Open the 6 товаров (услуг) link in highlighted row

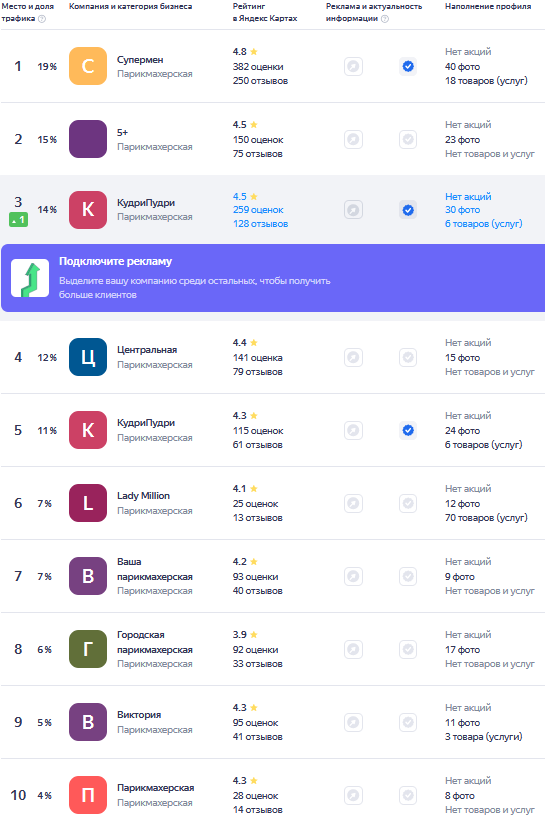483,224
